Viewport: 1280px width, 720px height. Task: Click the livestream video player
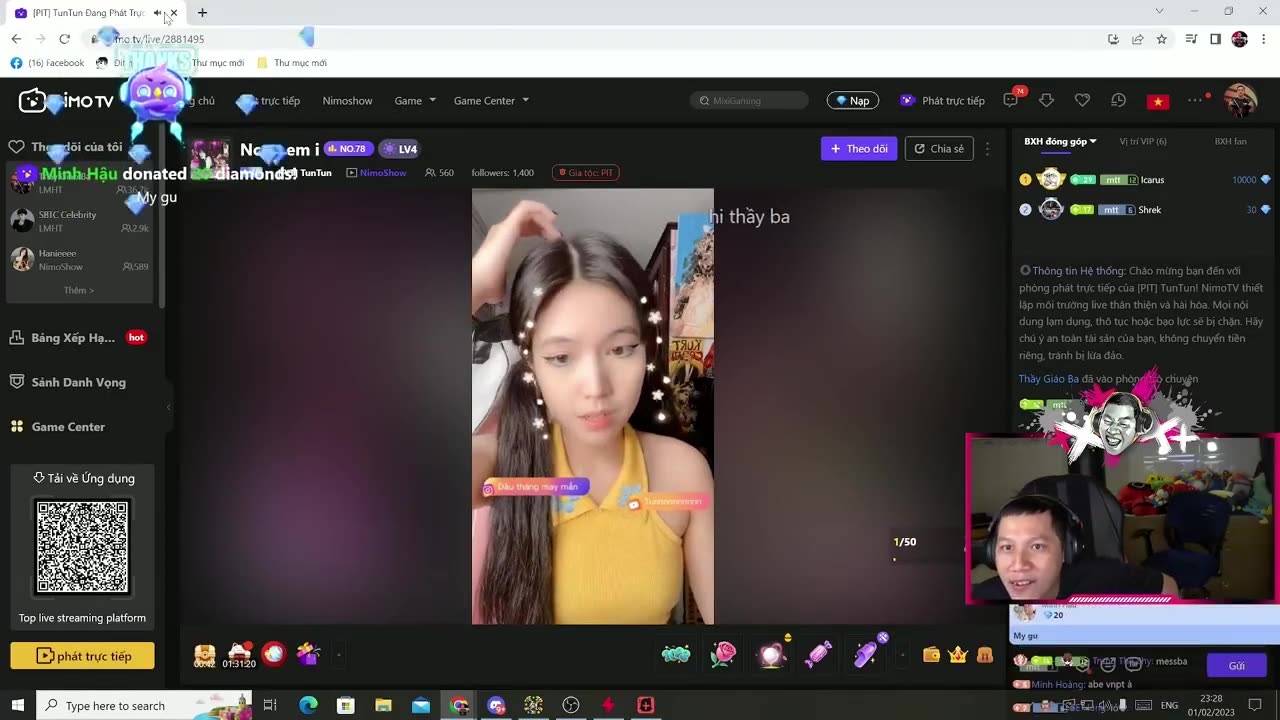coord(593,406)
